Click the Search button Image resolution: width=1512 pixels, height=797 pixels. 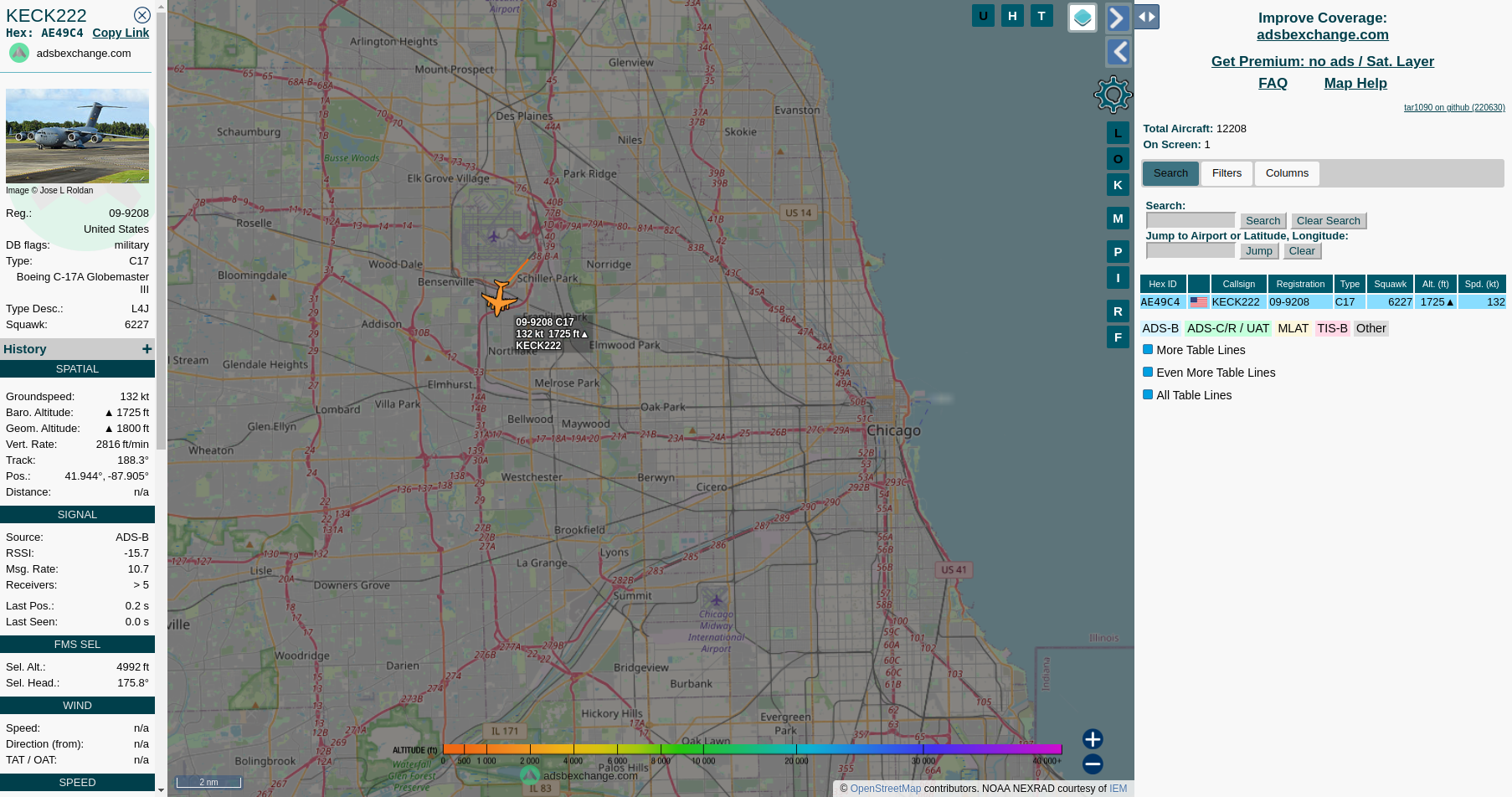click(x=1263, y=220)
